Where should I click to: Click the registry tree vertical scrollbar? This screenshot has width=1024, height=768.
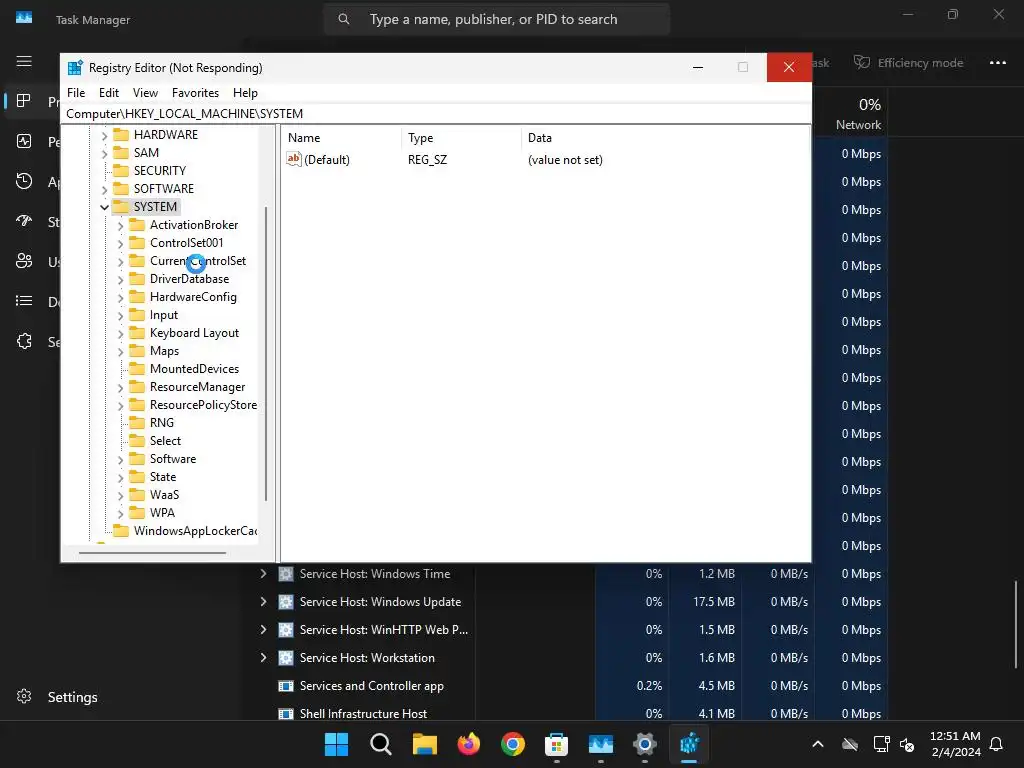pyautogui.click(x=266, y=354)
